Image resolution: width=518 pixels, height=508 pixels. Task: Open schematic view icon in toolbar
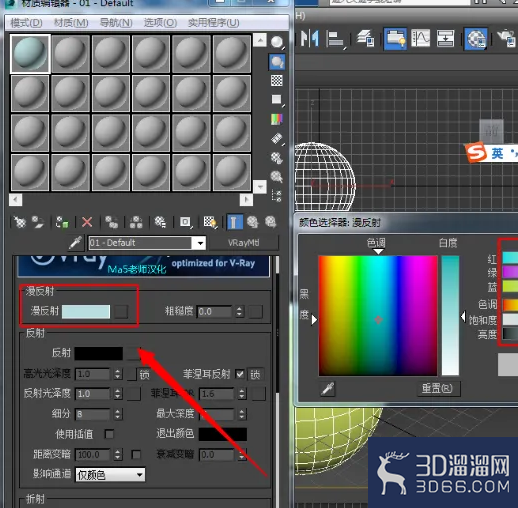(x=446, y=39)
